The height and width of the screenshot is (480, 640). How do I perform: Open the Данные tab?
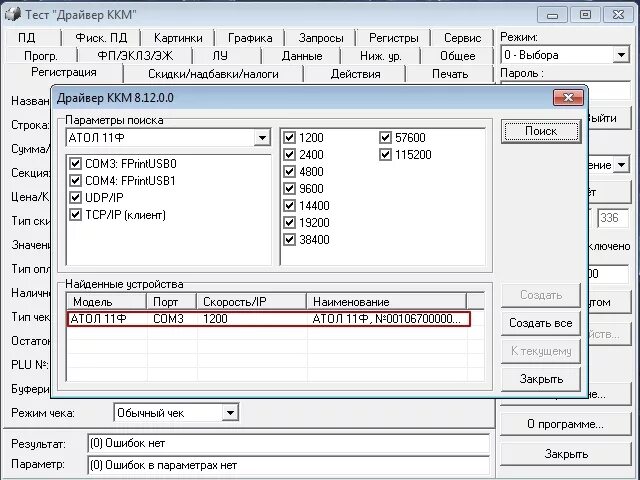point(302,56)
